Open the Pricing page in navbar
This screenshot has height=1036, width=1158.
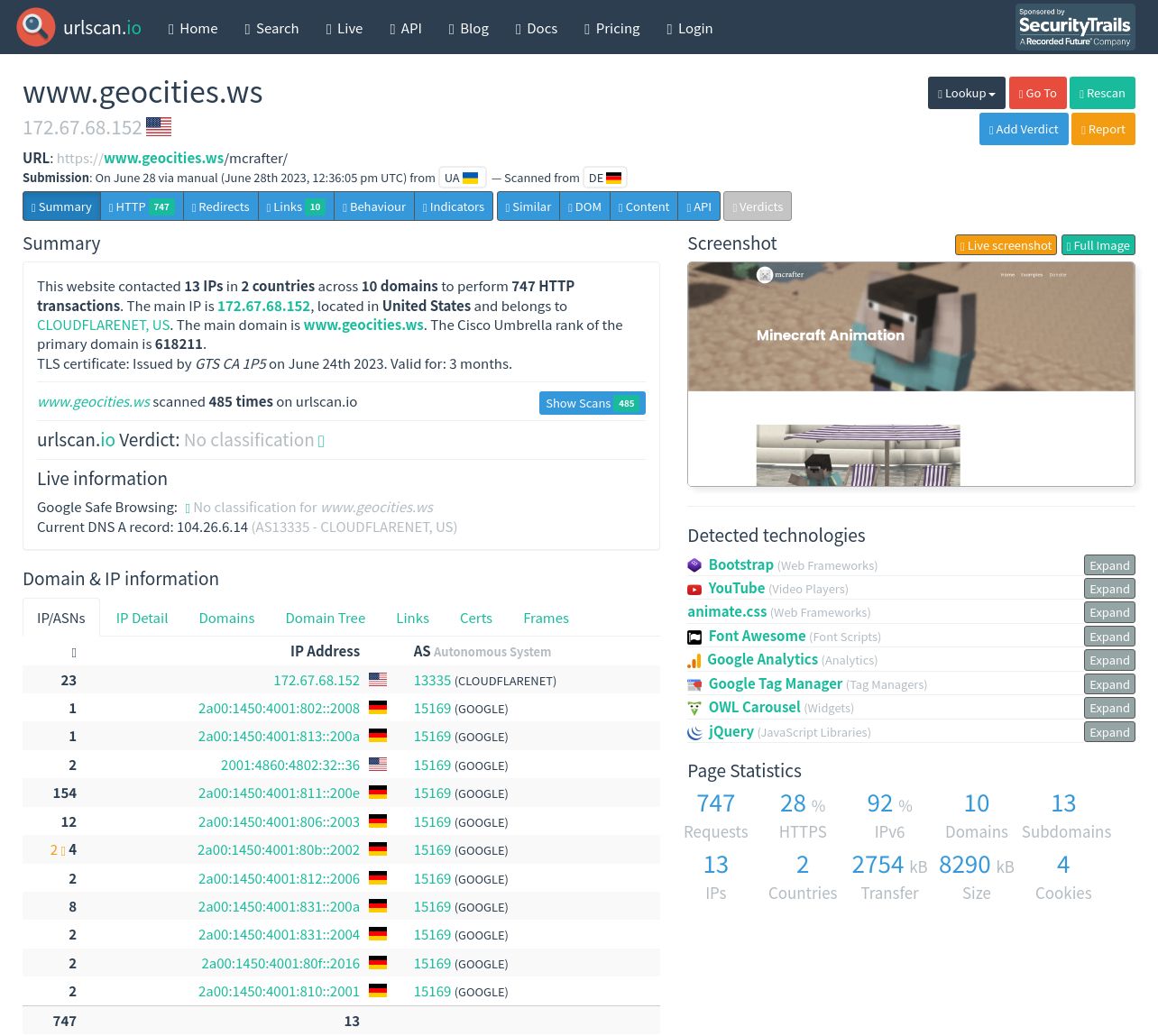pos(612,28)
